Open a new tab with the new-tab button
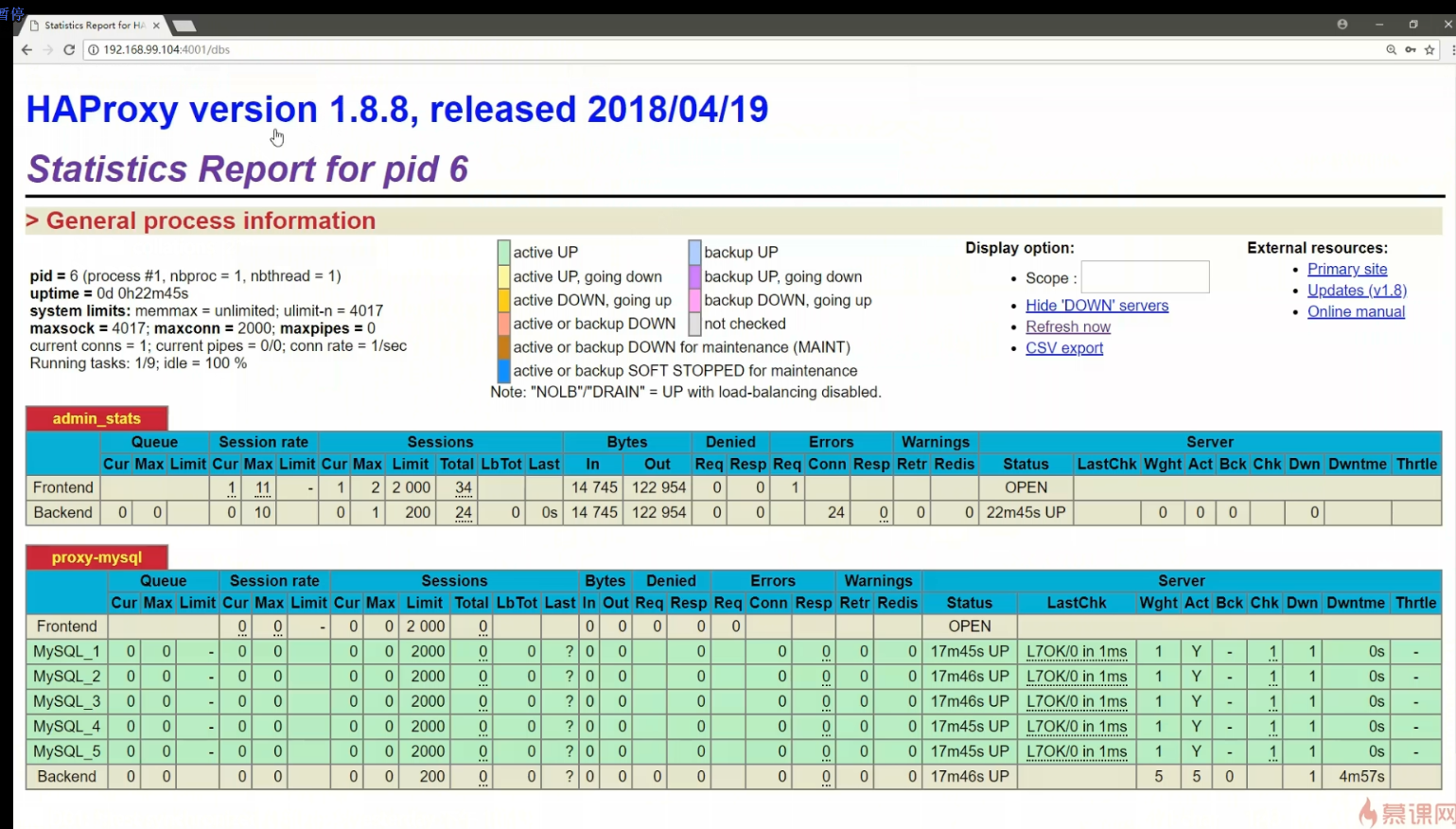1456x829 pixels. [184, 26]
